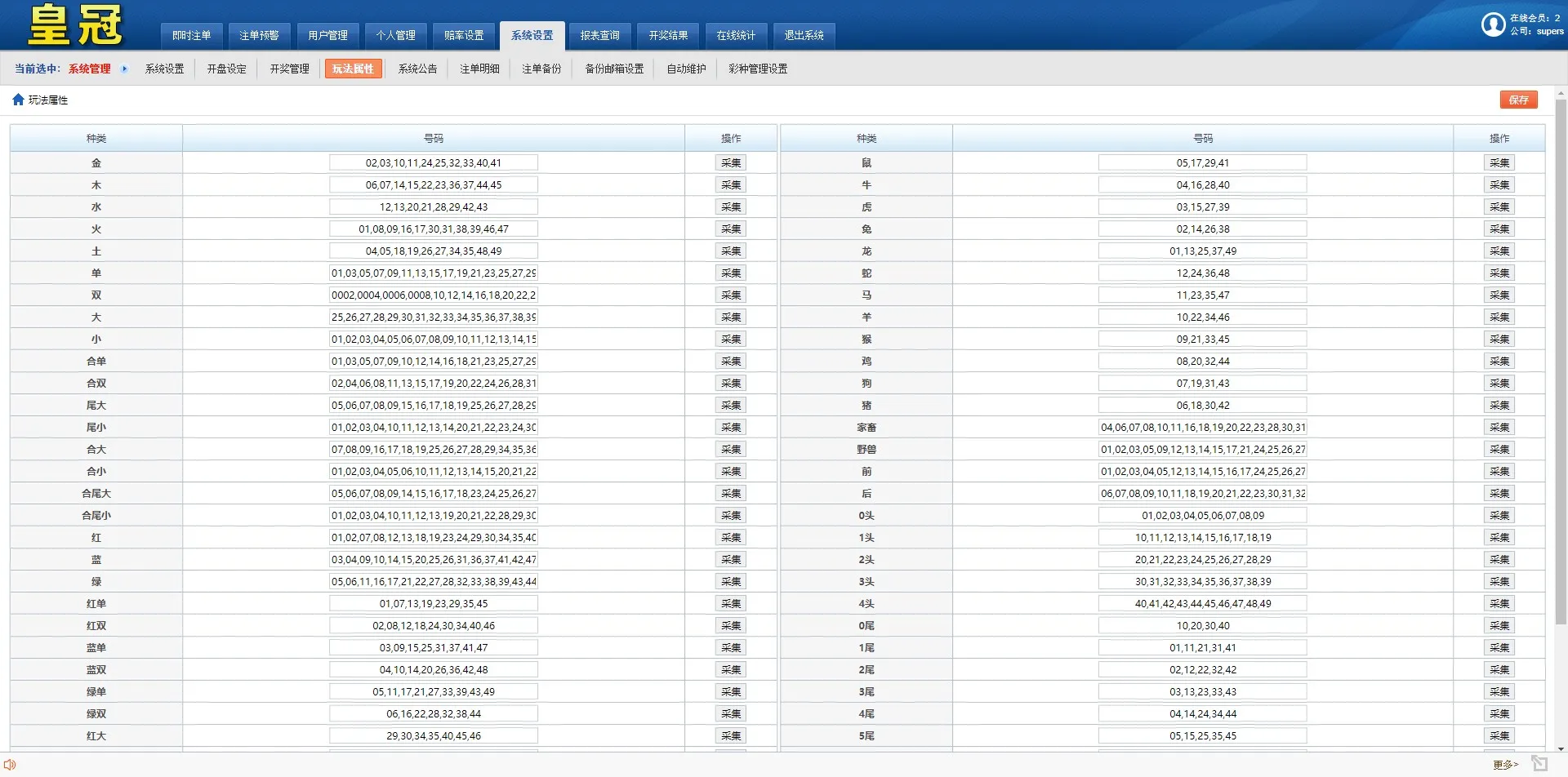Switch to the 系统公告 tab

point(417,69)
